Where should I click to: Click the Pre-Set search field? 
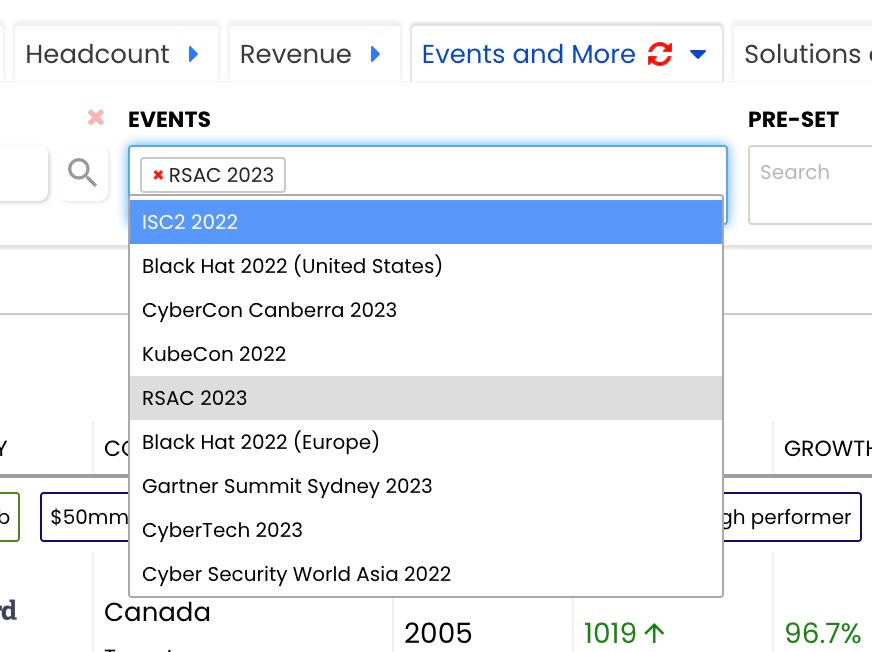(810, 185)
